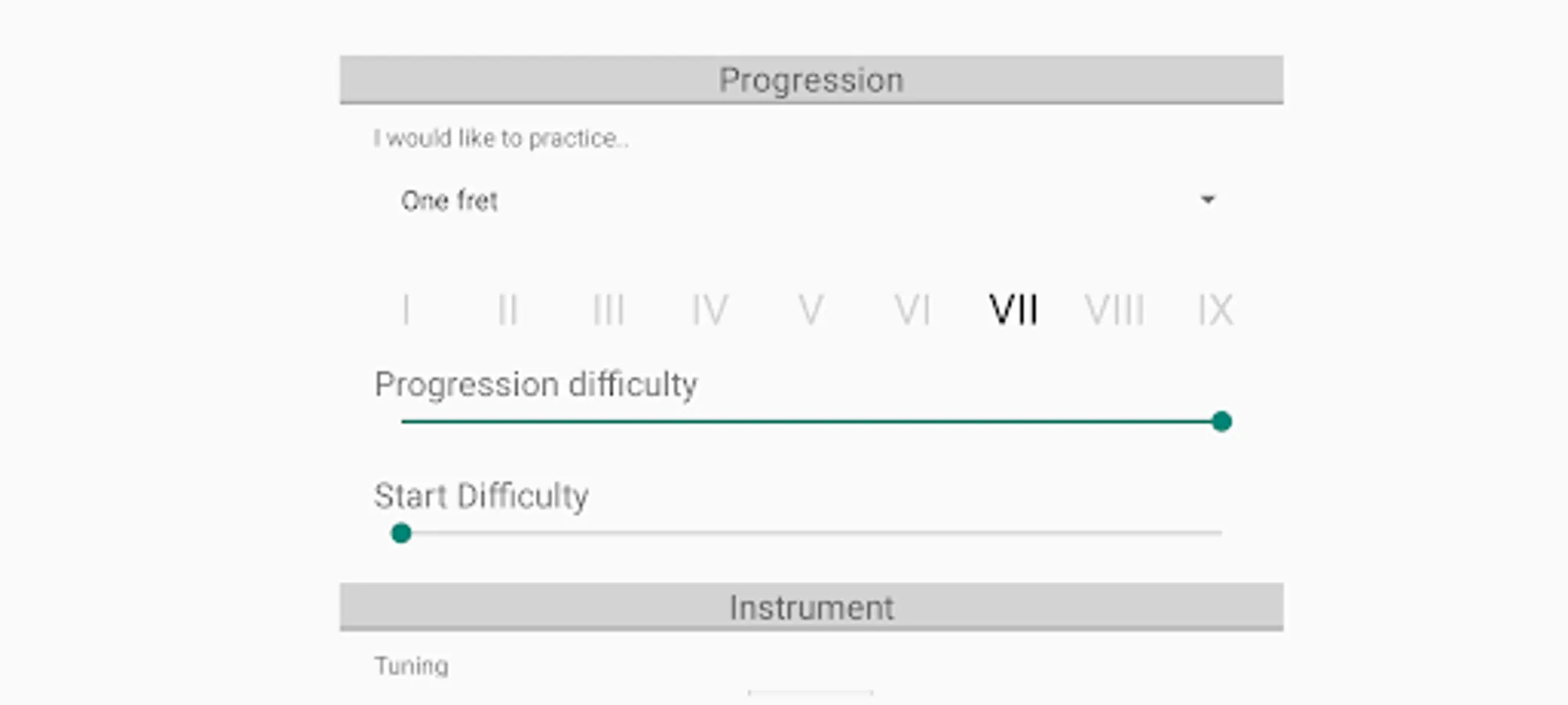
Task: Click the highlighted VII fret numeral
Action: 1013,310
